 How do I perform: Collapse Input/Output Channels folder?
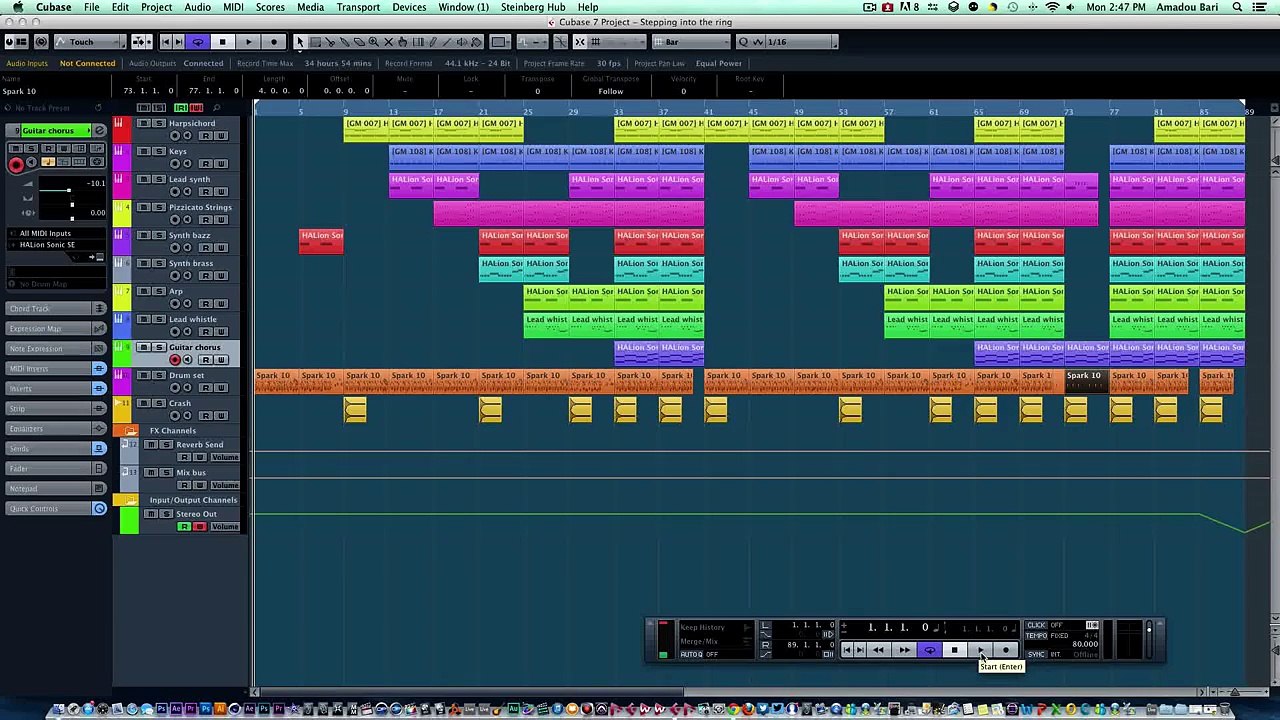pyautogui.click(x=130, y=499)
